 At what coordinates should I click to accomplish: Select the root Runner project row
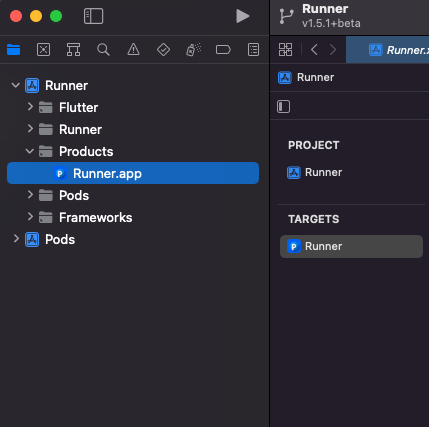[133, 85]
